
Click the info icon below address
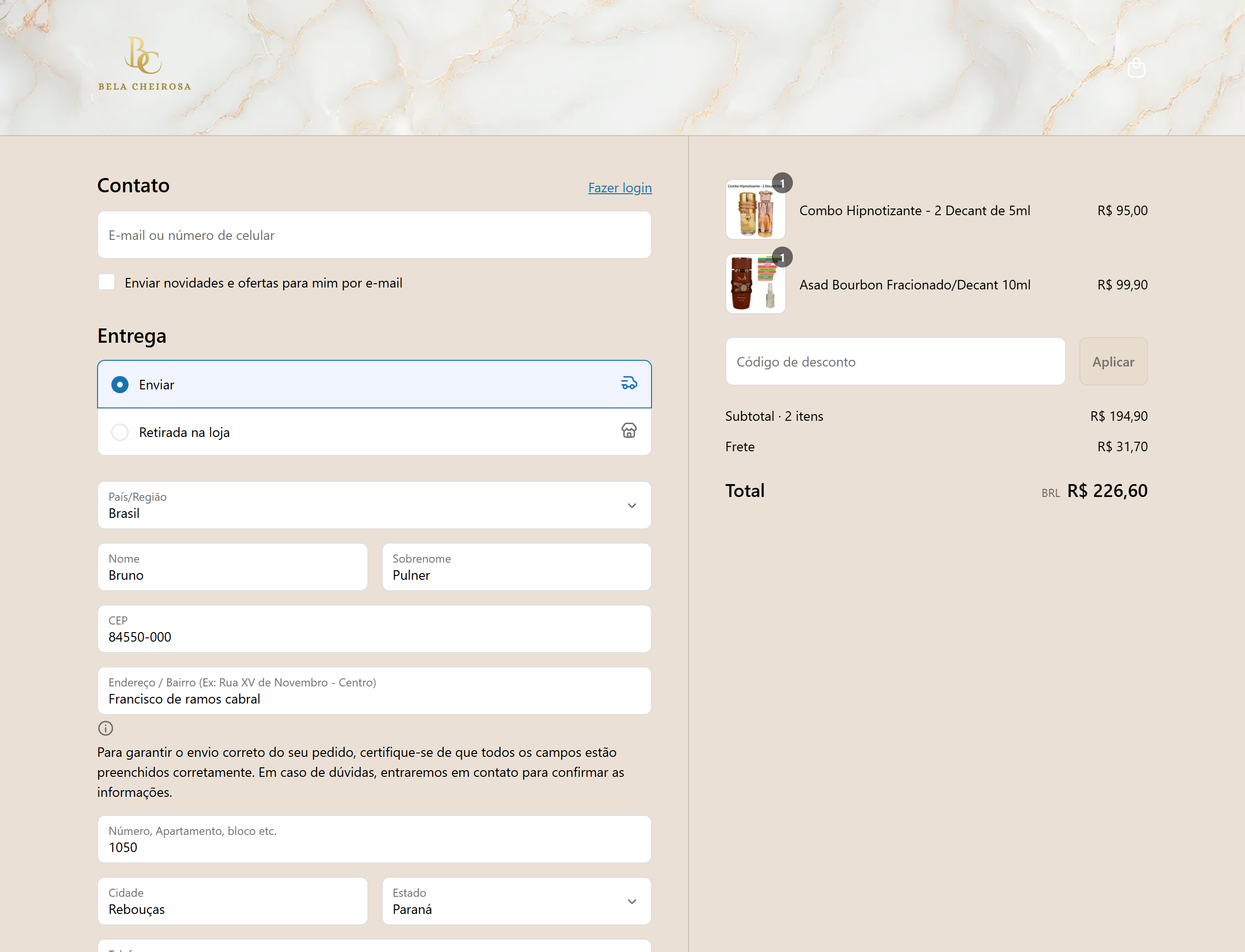(x=106, y=728)
